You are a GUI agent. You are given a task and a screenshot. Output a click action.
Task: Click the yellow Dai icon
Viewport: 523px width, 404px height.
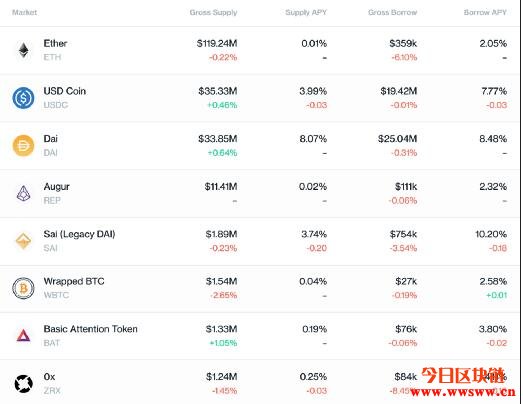[x=23, y=146]
